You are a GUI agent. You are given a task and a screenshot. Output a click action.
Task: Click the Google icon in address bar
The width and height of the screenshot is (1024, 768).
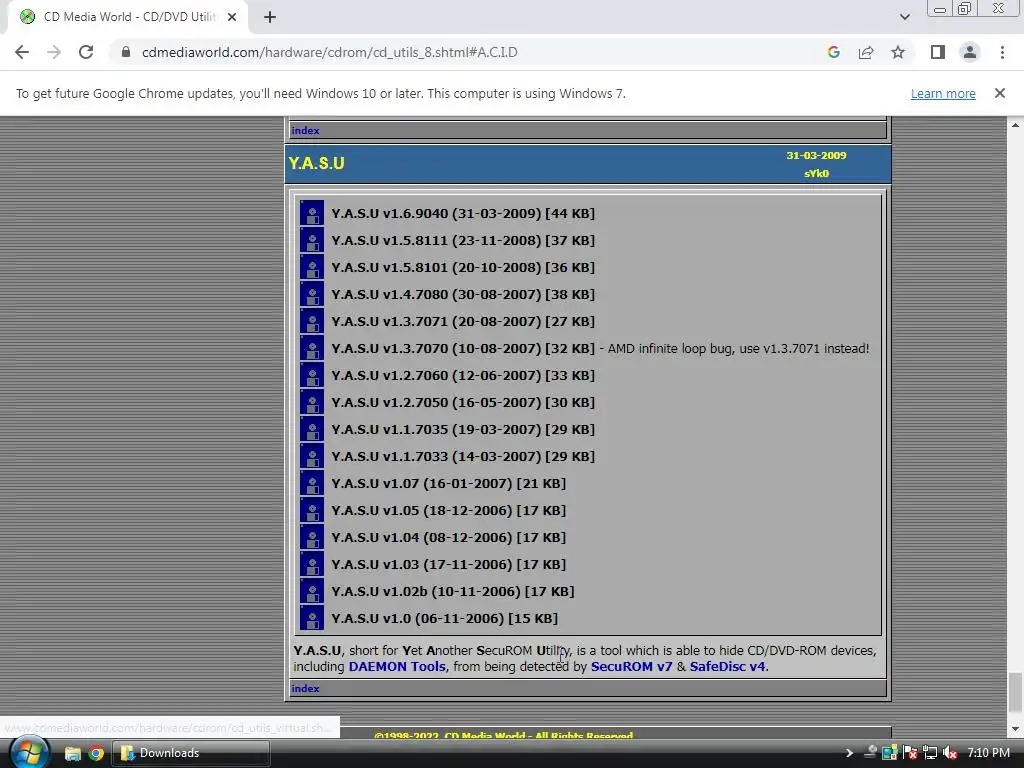click(x=833, y=52)
